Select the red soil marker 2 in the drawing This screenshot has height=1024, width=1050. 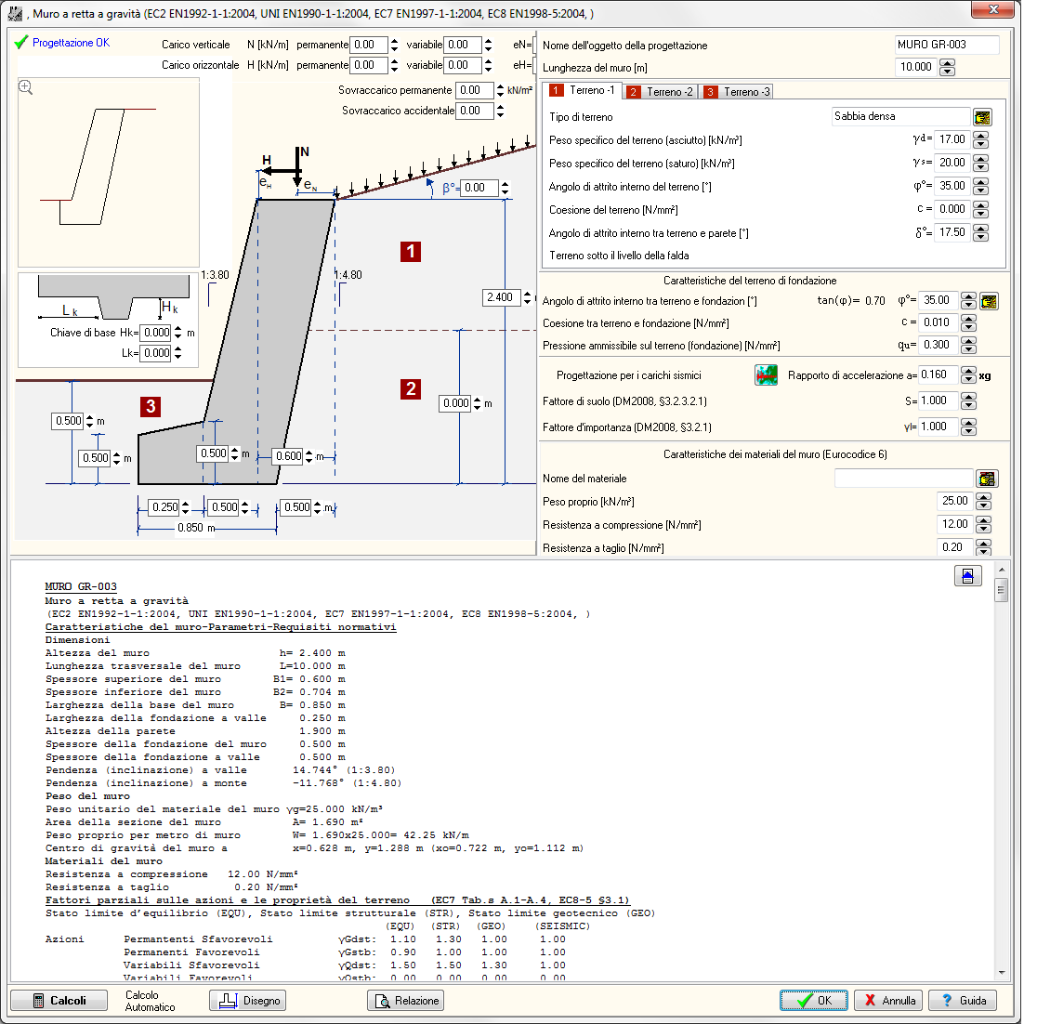(x=410, y=389)
